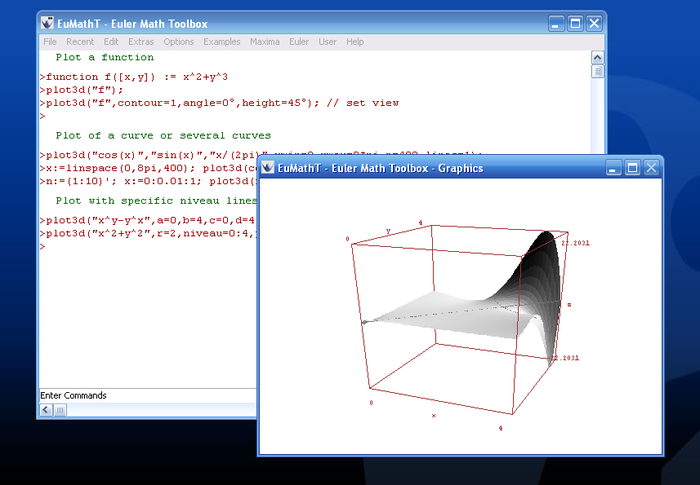The width and height of the screenshot is (700, 485).
Task: Open the Euler menu
Action: point(299,42)
